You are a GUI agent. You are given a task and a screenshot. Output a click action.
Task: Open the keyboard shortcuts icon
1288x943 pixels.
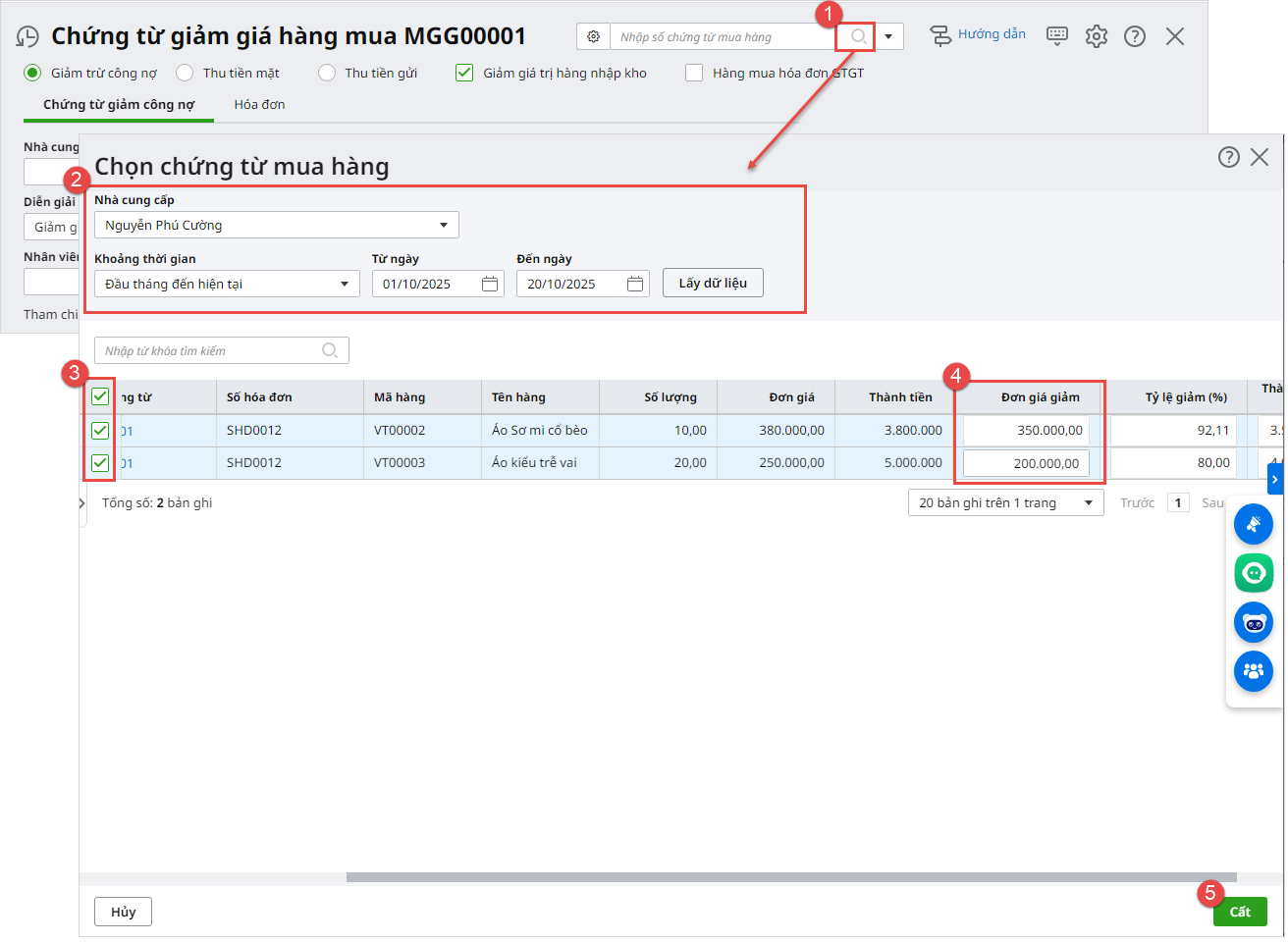1056,36
